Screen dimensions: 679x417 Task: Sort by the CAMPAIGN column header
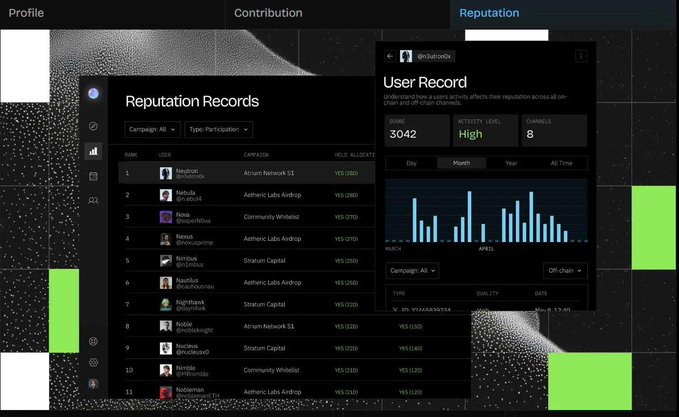coord(256,155)
